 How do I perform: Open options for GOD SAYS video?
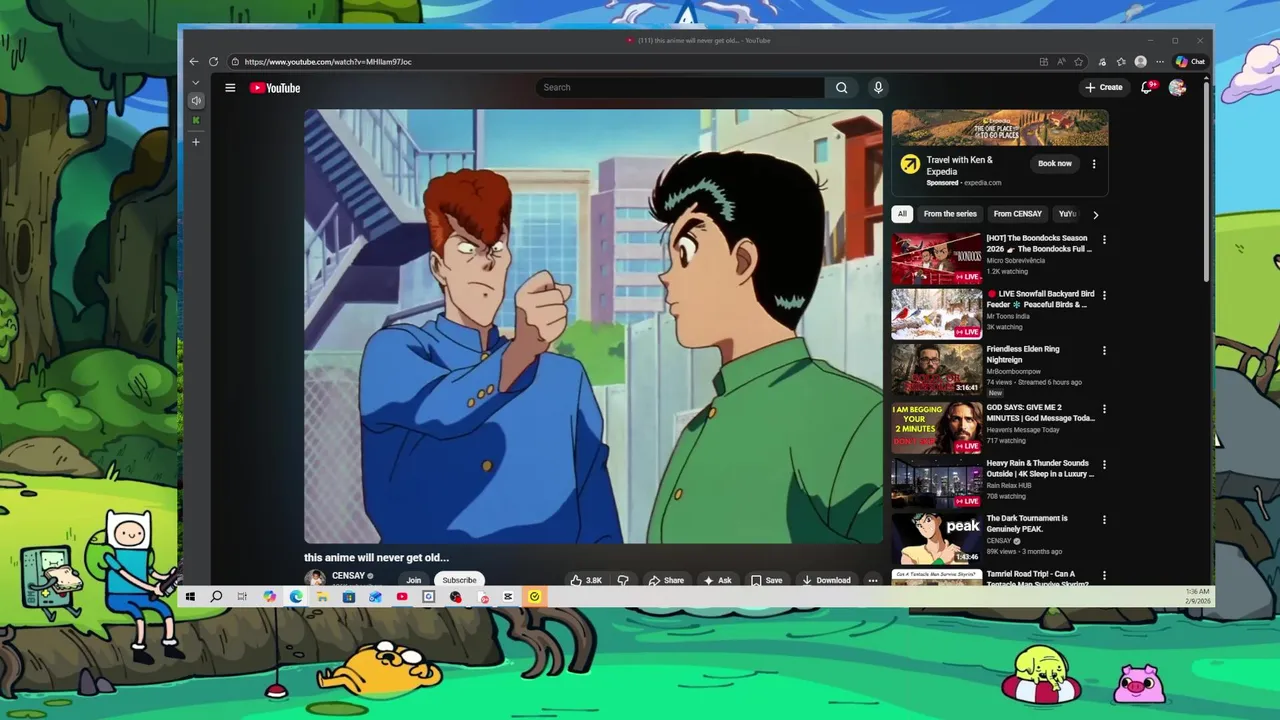pyautogui.click(x=1104, y=409)
